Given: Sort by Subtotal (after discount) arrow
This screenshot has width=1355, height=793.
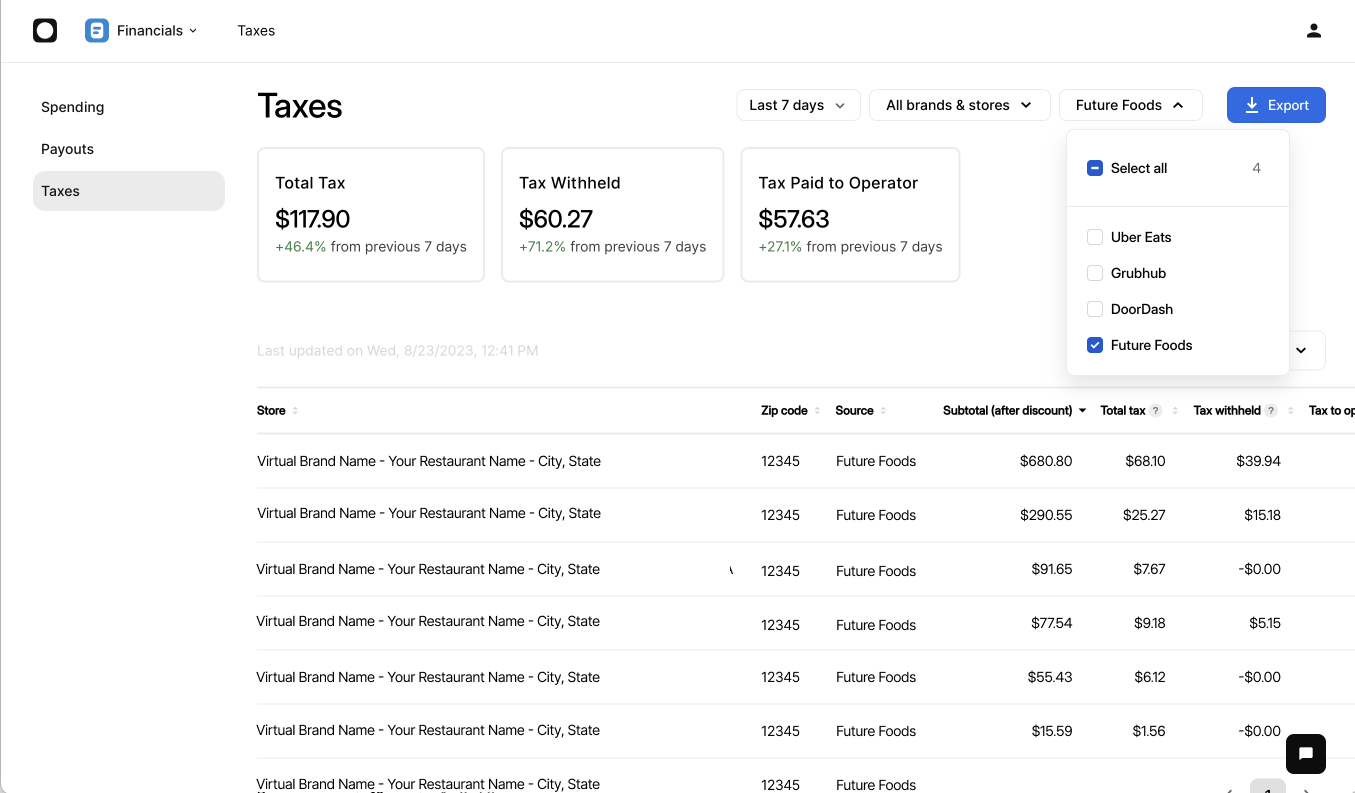Looking at the screenshot, I should click(1082, 411).
